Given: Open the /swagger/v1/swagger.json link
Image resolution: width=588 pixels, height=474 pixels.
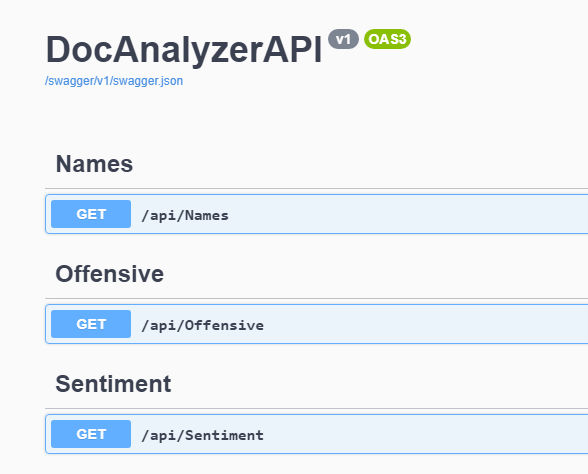Looking at the screenshot, I should click(114, 81).
